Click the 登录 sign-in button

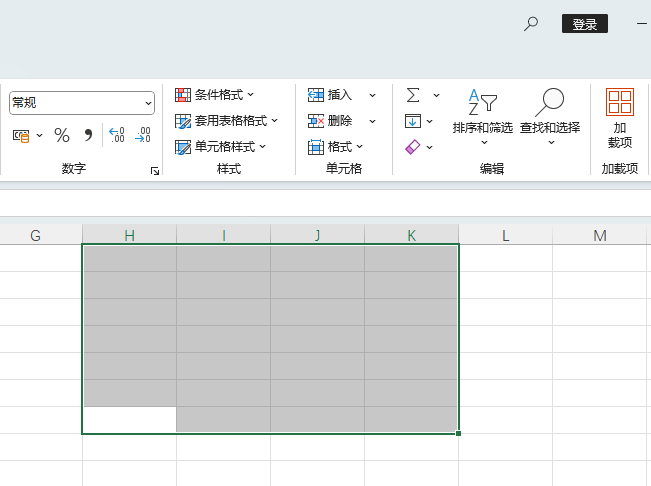[585, 24]
